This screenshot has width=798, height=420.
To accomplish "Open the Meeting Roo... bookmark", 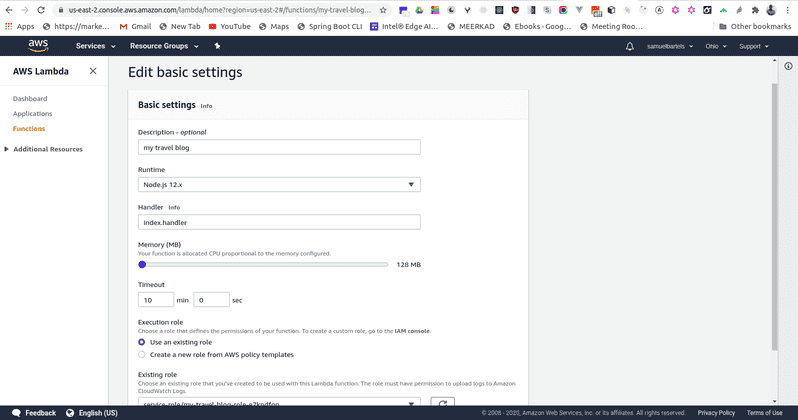I will (611, 26).
